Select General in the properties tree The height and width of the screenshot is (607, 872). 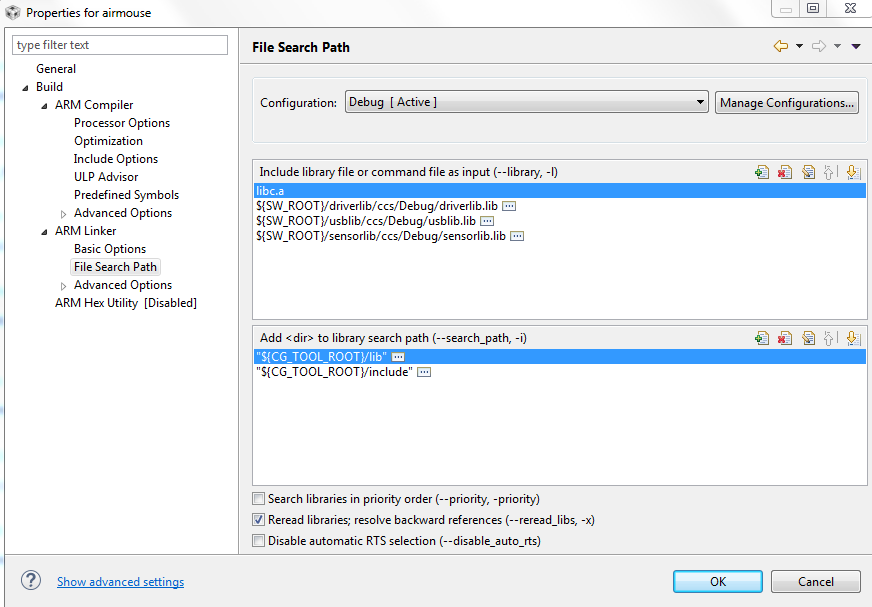coord(56,69)
